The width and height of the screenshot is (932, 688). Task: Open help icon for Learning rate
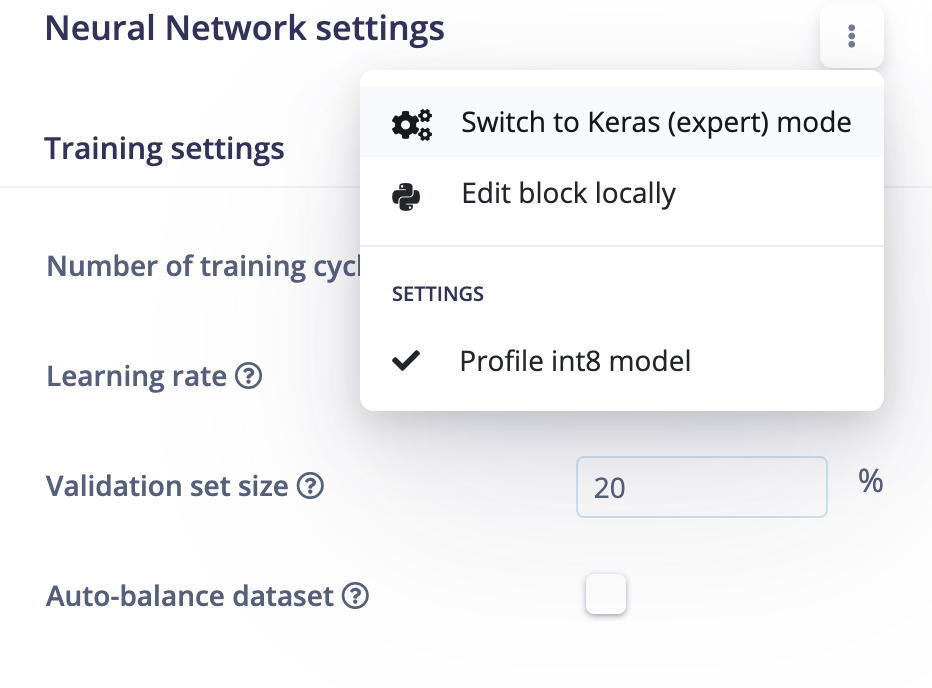point(248,376)
